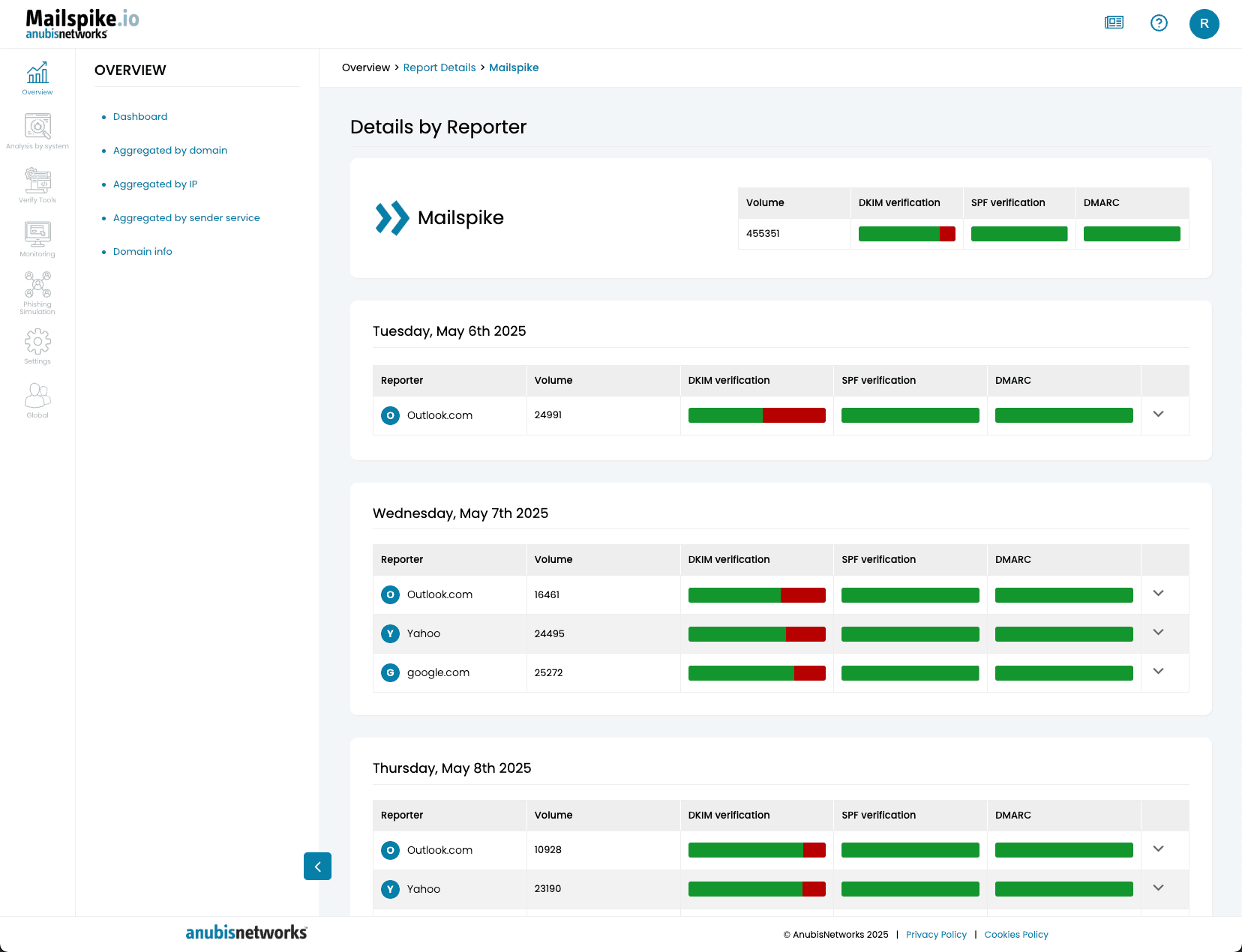
Task: Click Outlook.com reporter icon on May 8th
Action: click(x=390, y=850)
